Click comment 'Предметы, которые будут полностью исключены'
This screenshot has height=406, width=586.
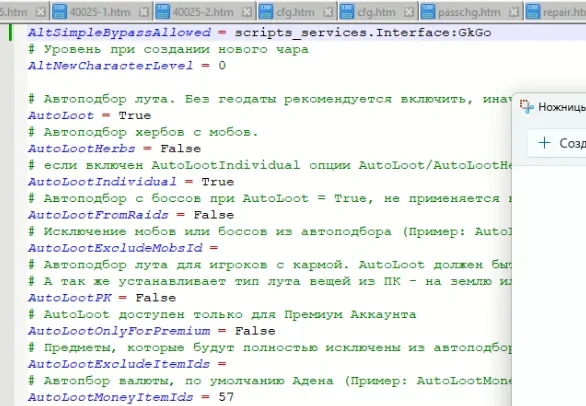pos(270,348)
